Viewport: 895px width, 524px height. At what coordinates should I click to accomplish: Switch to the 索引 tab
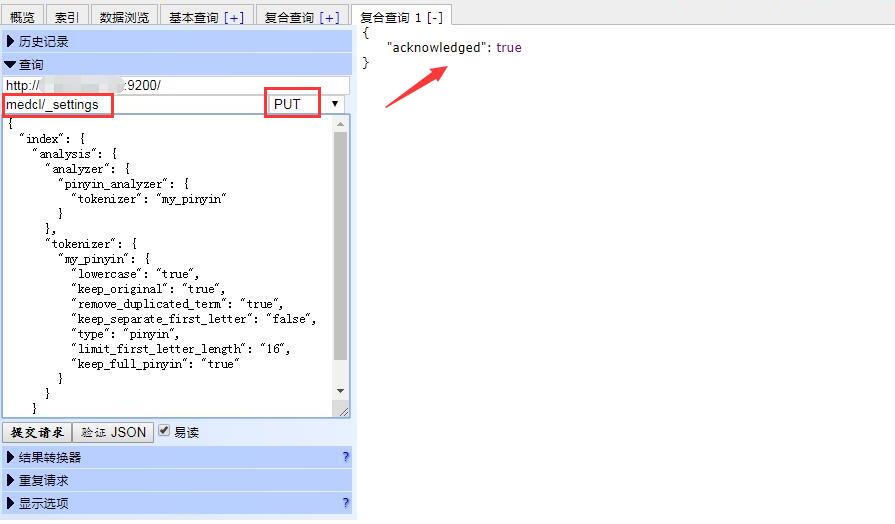(x=67, y=17)
